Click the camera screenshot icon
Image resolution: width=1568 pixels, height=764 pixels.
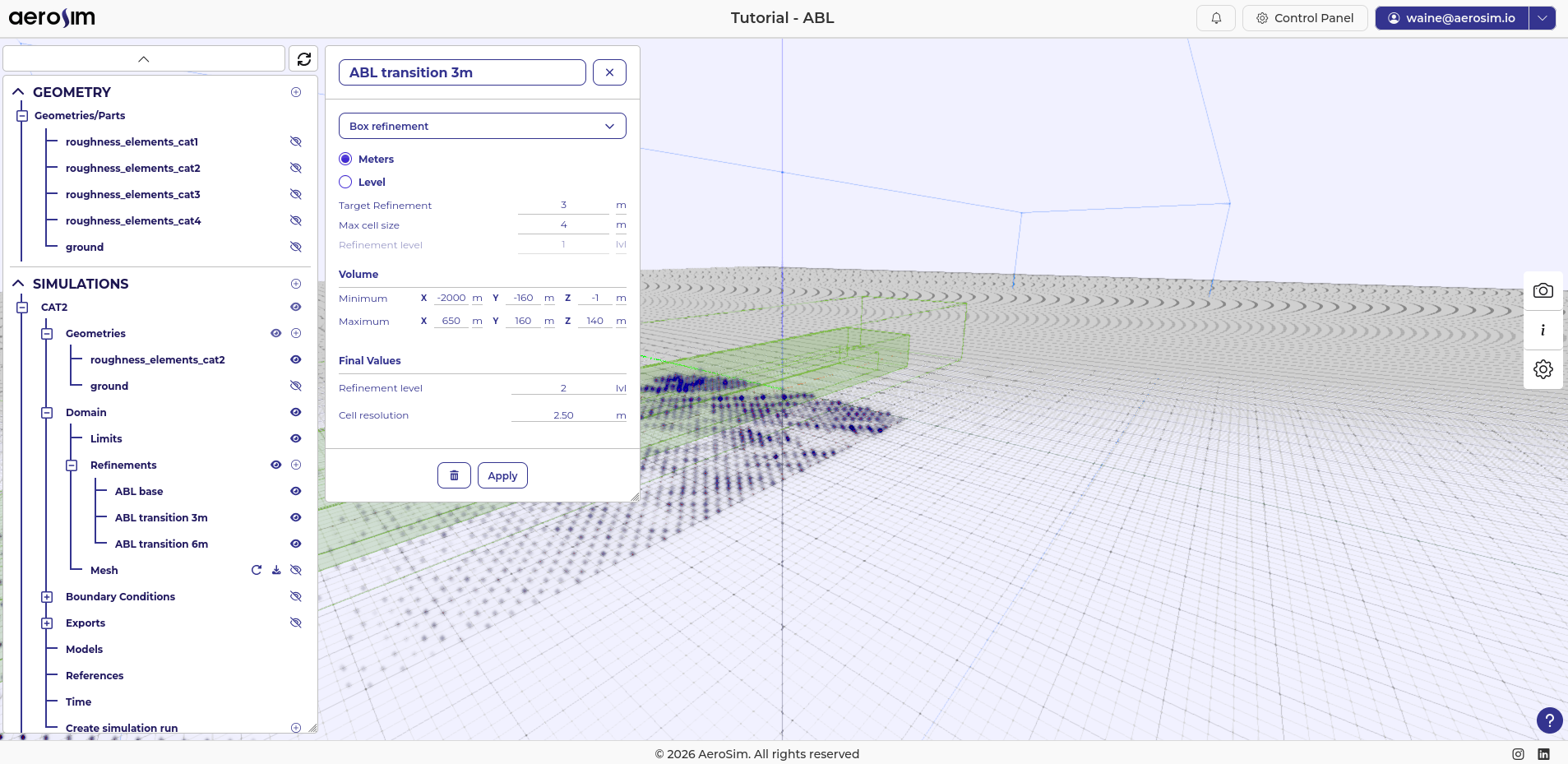click(x=1543, y=290)
